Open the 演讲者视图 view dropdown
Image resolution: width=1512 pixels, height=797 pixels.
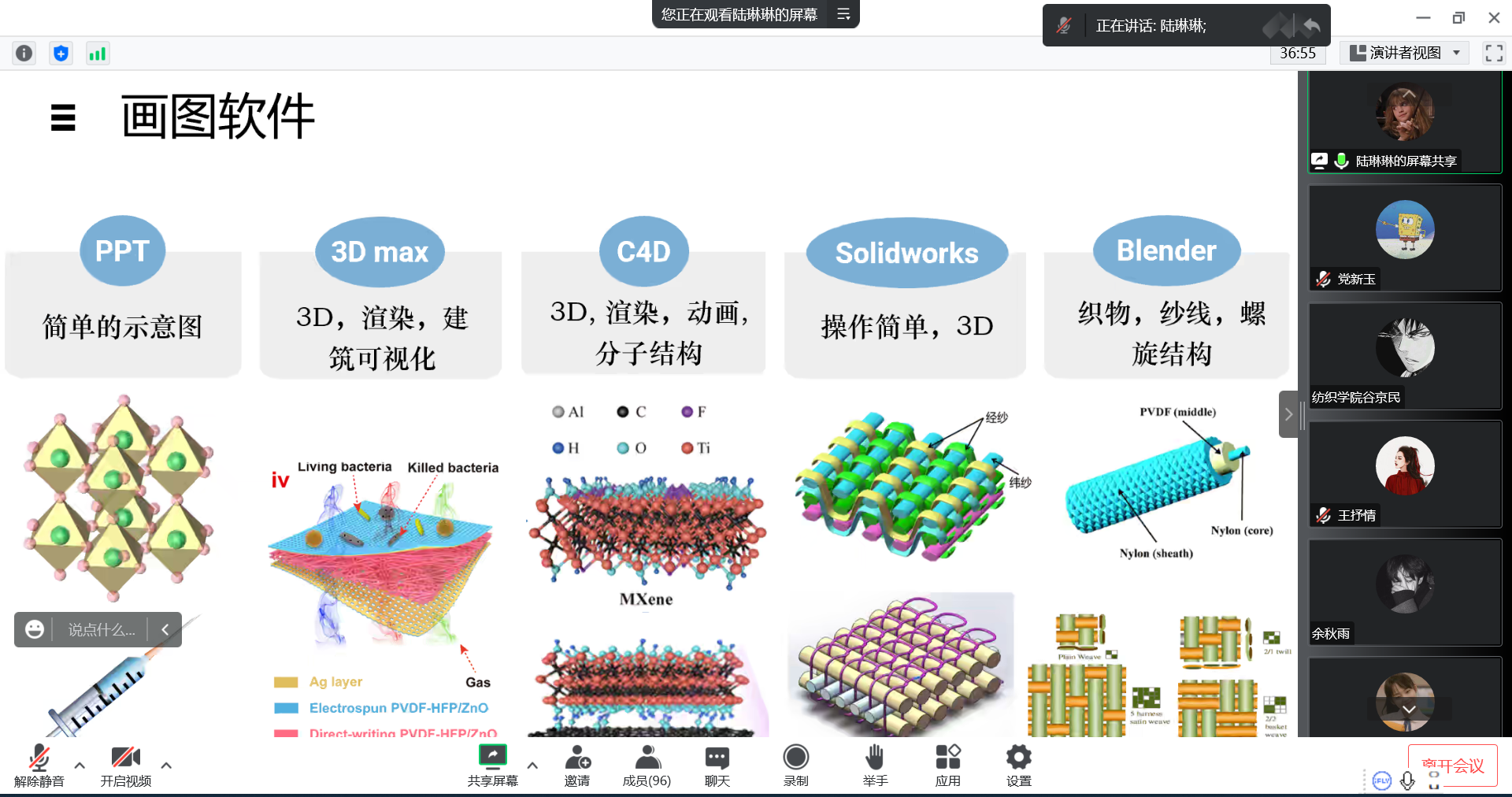pyautogui.click(x=1406, y=53)
